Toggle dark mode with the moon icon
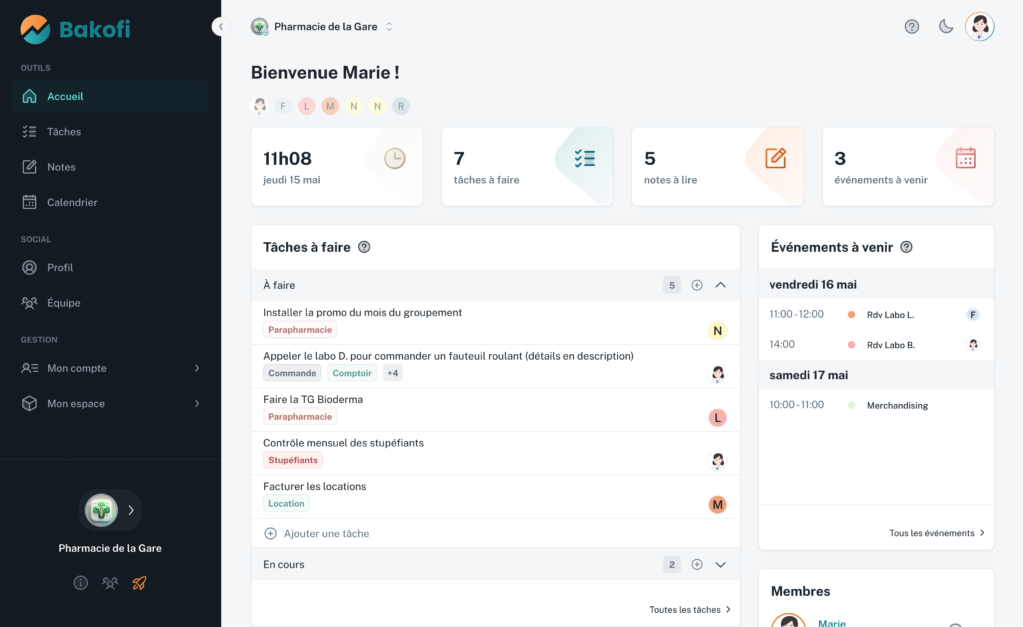 [945, 27]
